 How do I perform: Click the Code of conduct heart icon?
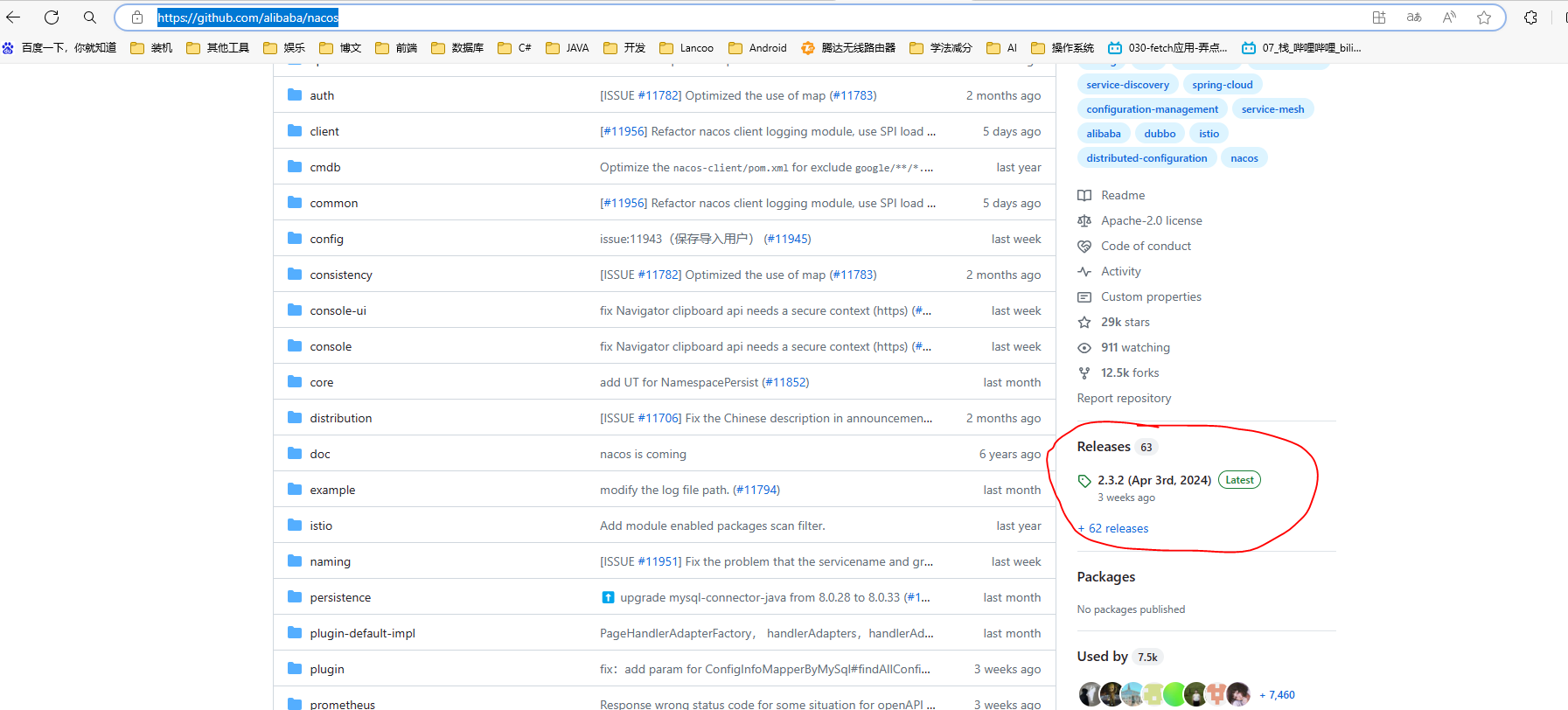(x=1084, y=247)
